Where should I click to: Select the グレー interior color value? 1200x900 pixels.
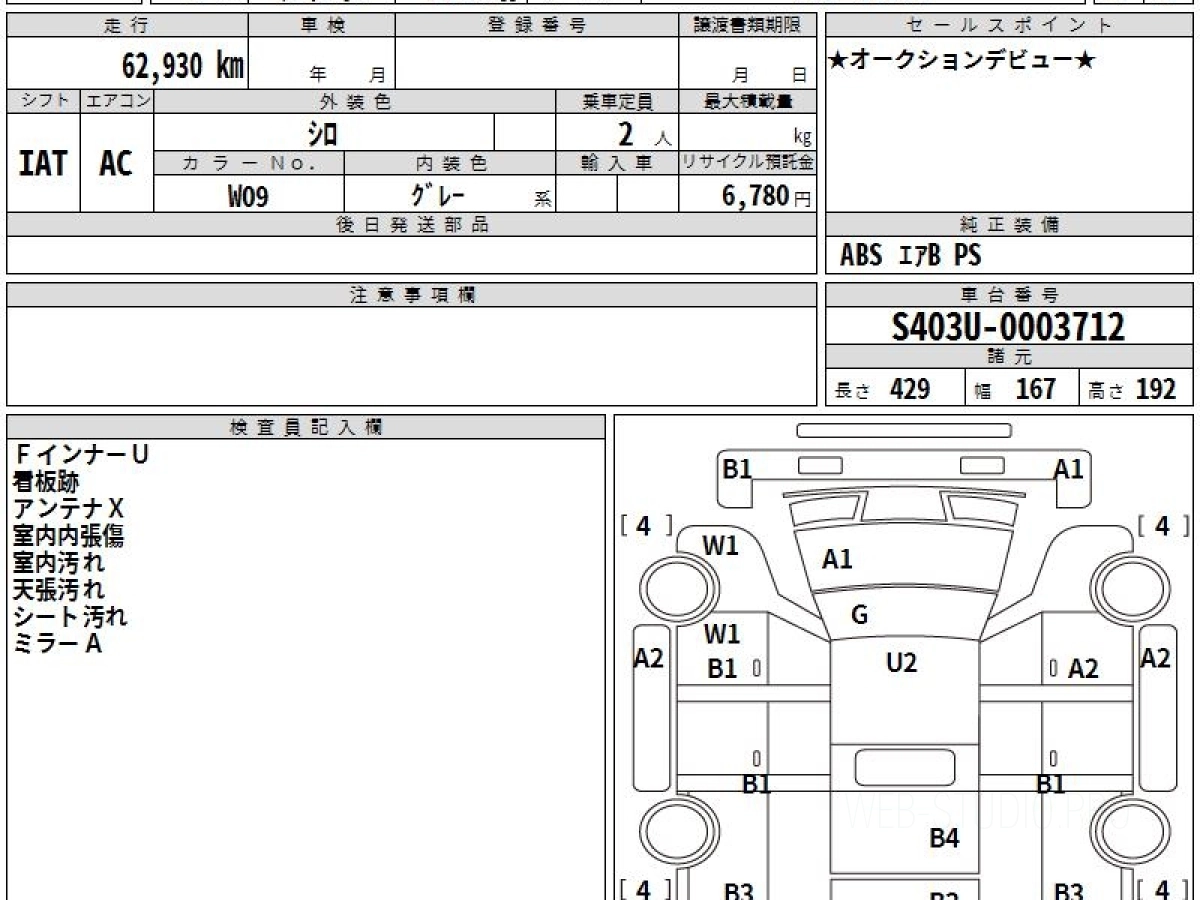(439, 194)
